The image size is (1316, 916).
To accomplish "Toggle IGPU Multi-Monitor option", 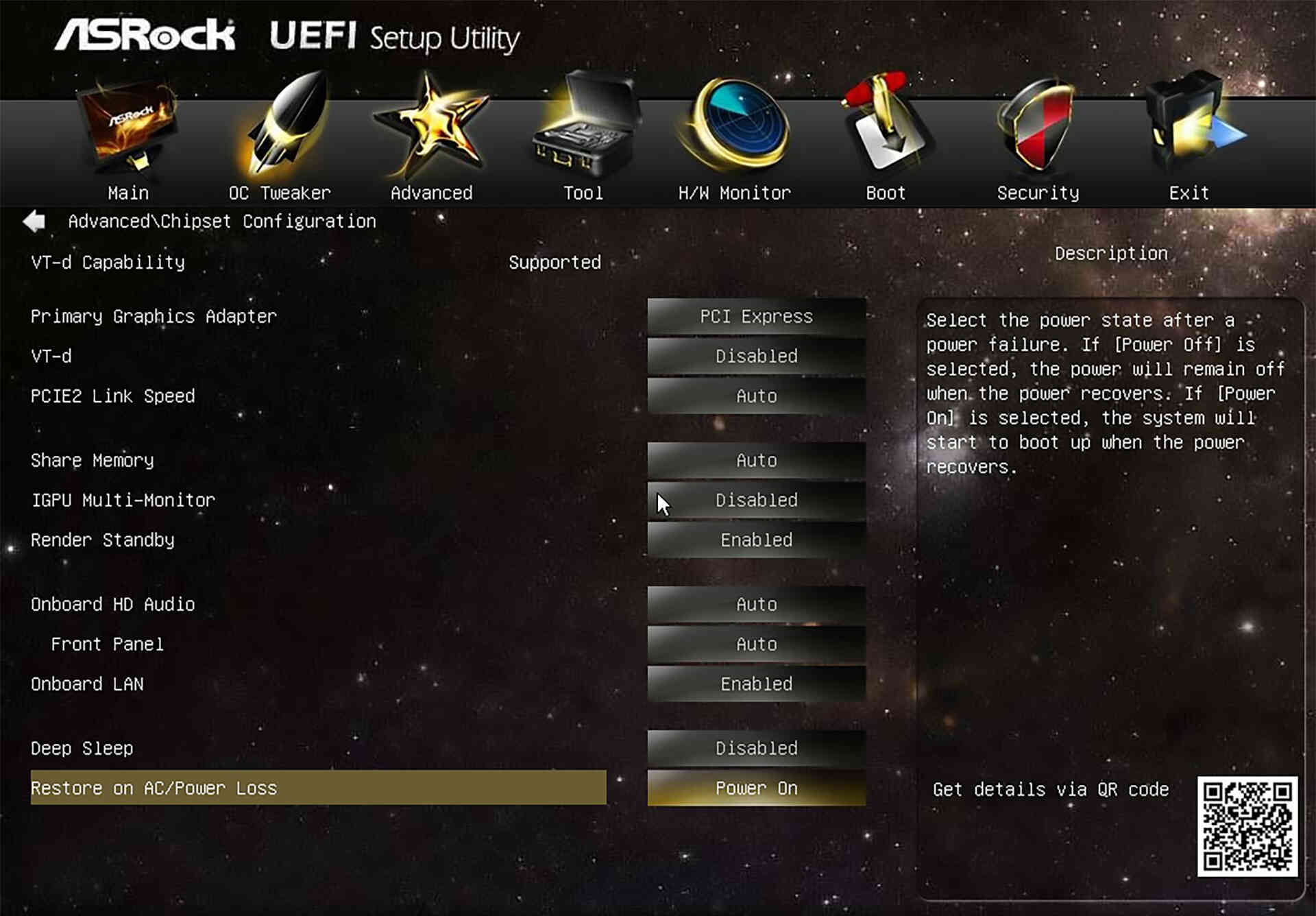I will click(757, 500).
